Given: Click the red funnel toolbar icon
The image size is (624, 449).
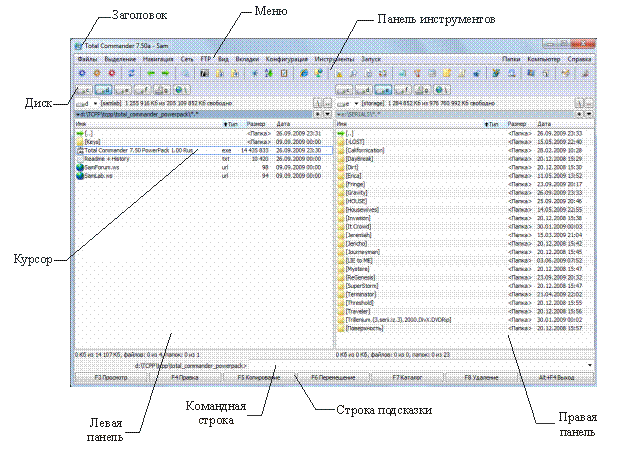Looking at the screenshot, I should pyautogui.click(x=417, y=73).
